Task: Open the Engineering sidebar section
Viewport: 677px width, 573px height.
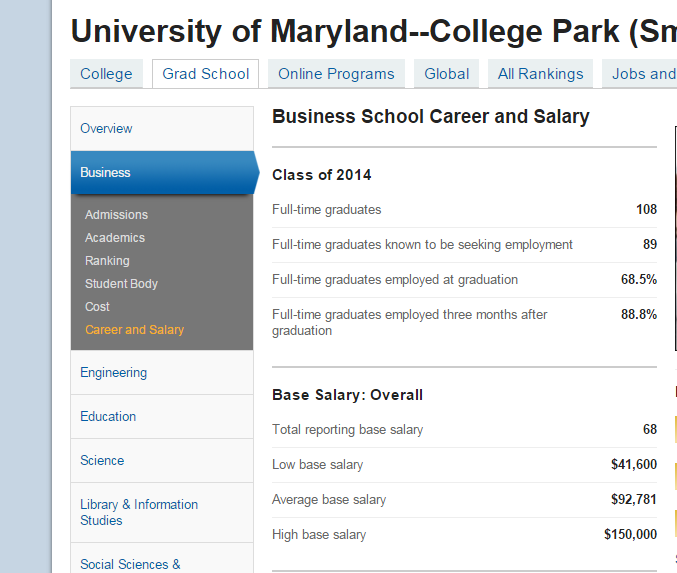Action: 113,373
